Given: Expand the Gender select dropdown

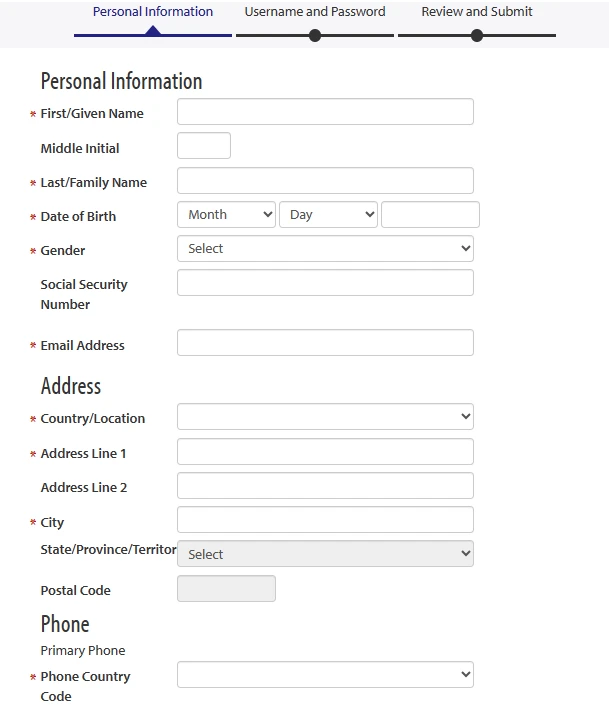Looking at the screenshot, I should coord(325,249).
